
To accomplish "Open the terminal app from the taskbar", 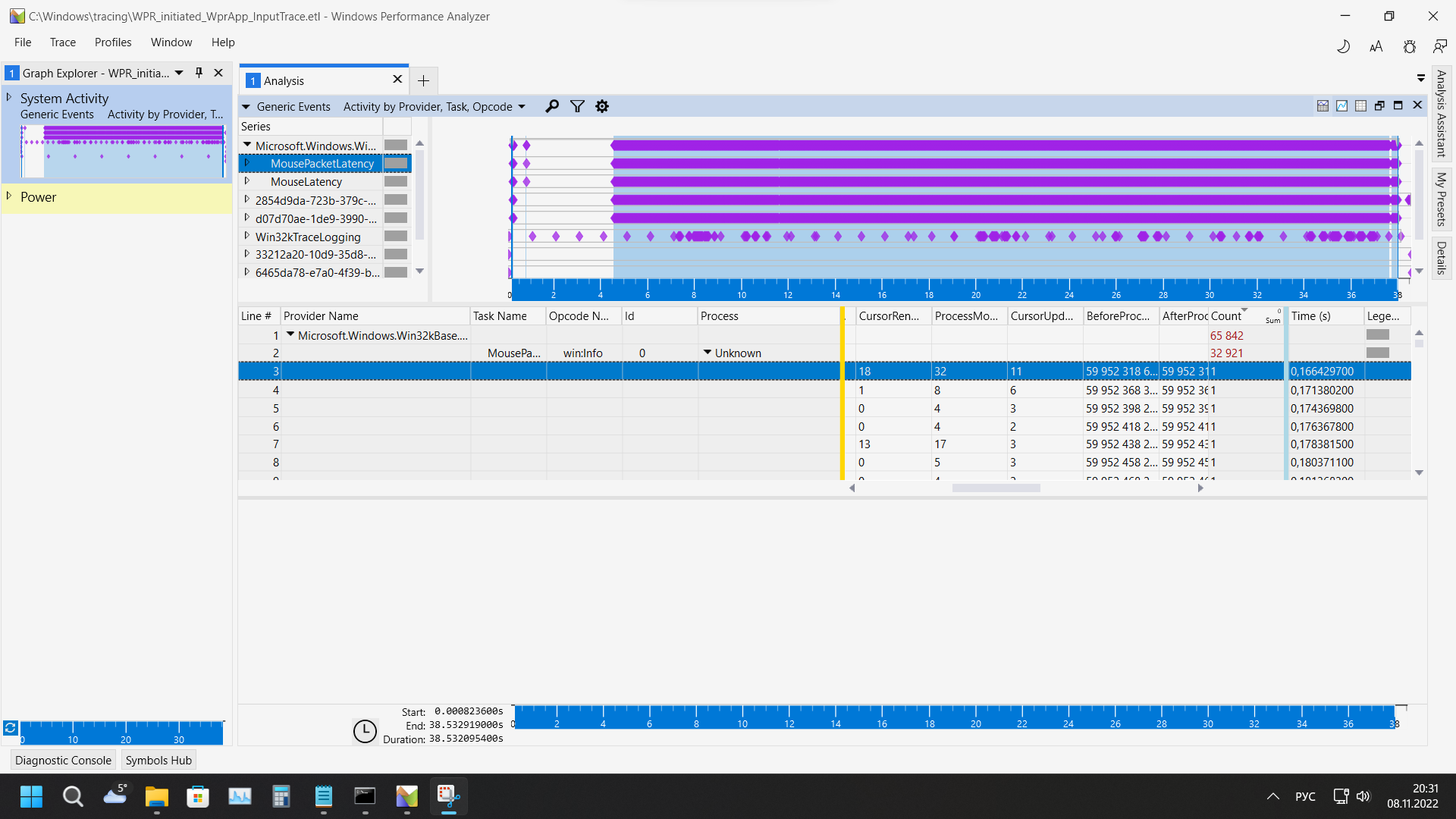I will (365, 796).
